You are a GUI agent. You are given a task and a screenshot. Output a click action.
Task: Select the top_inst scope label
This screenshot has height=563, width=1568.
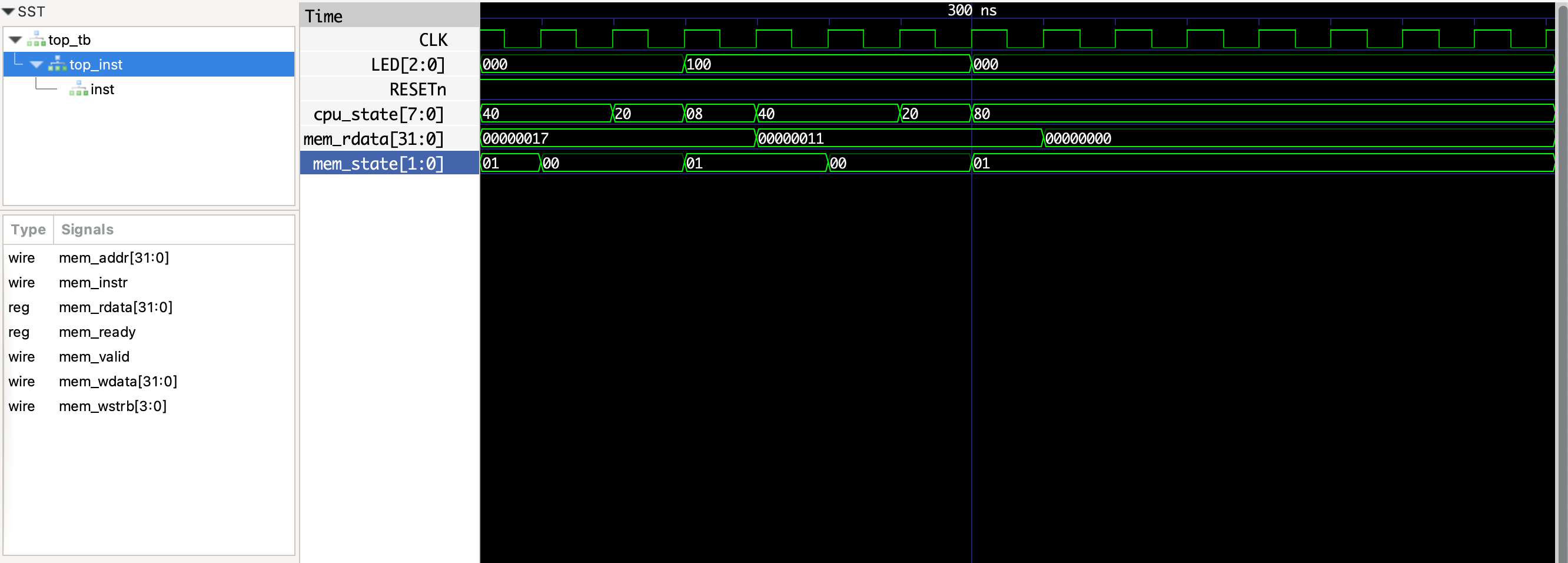click(96, 65)
